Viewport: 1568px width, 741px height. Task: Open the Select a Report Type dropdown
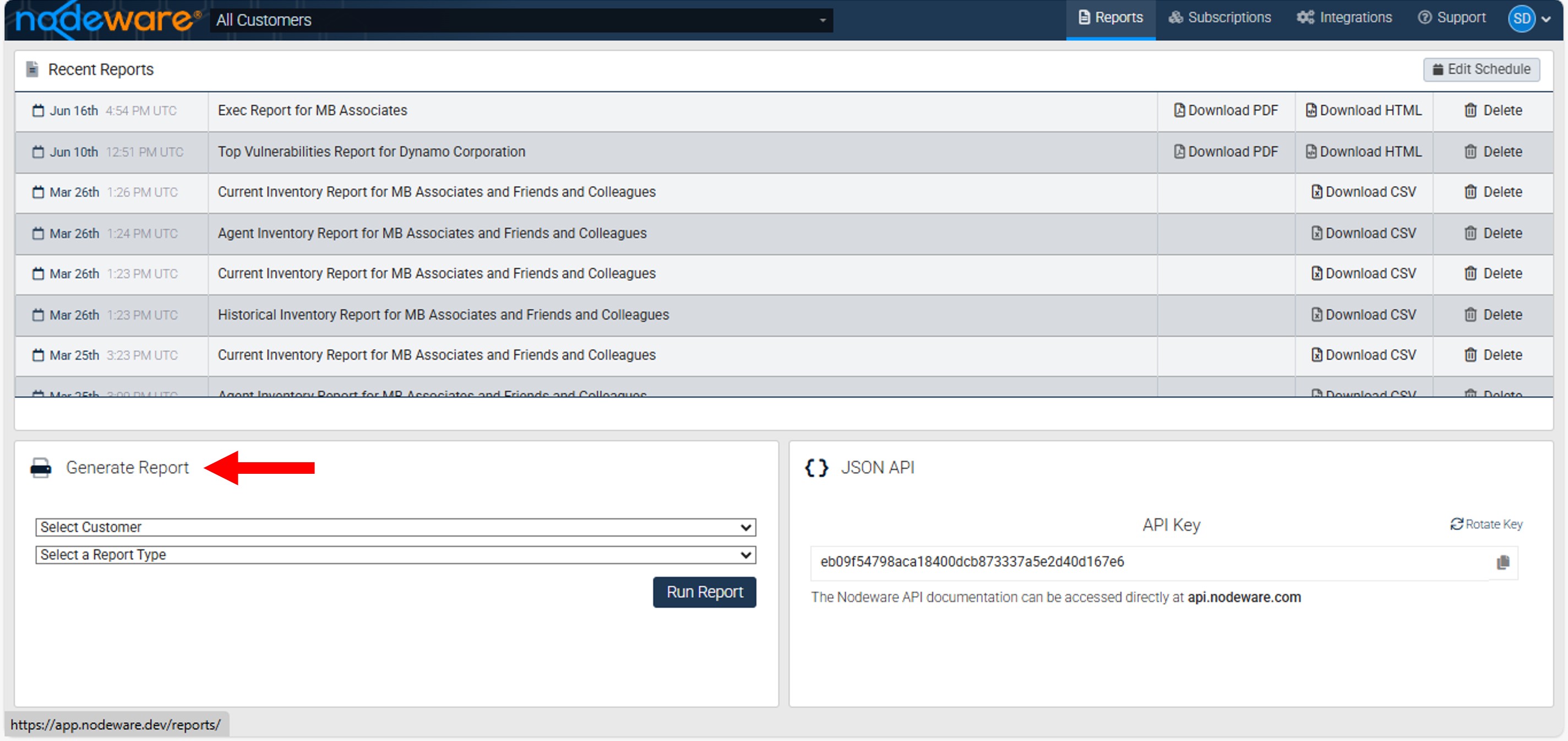click(396, 555)
